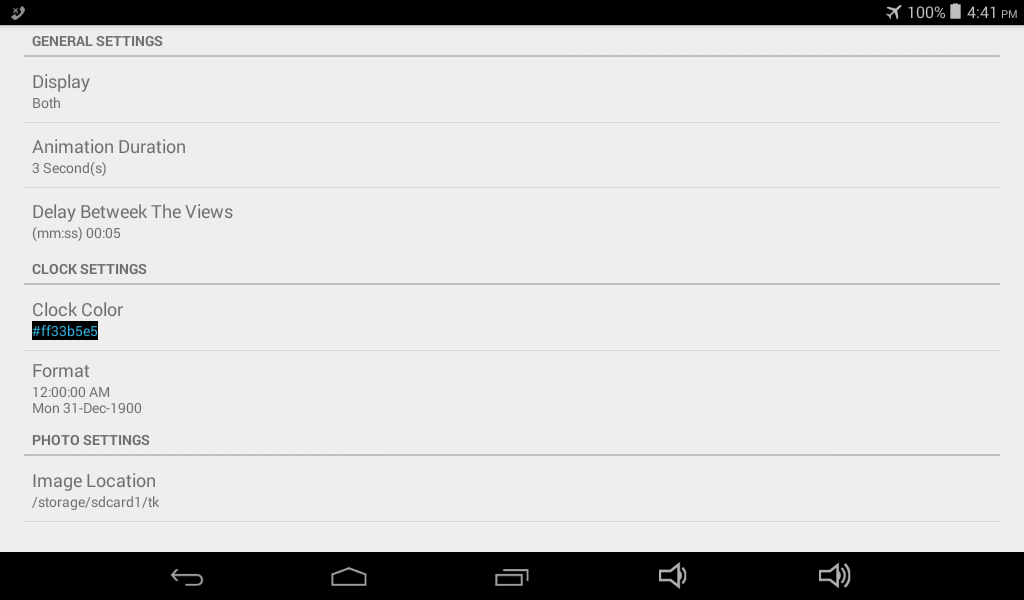Tap the battery status icon
1024x600 pixels.
pos(955,12)
